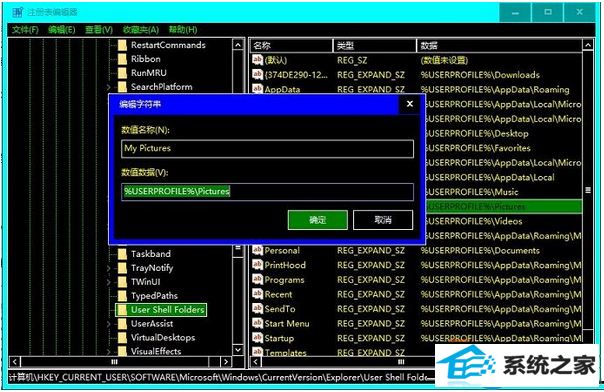Select the User Shell Folders key
The width and height of the screenshot is (604, 392).
[167, 310]
